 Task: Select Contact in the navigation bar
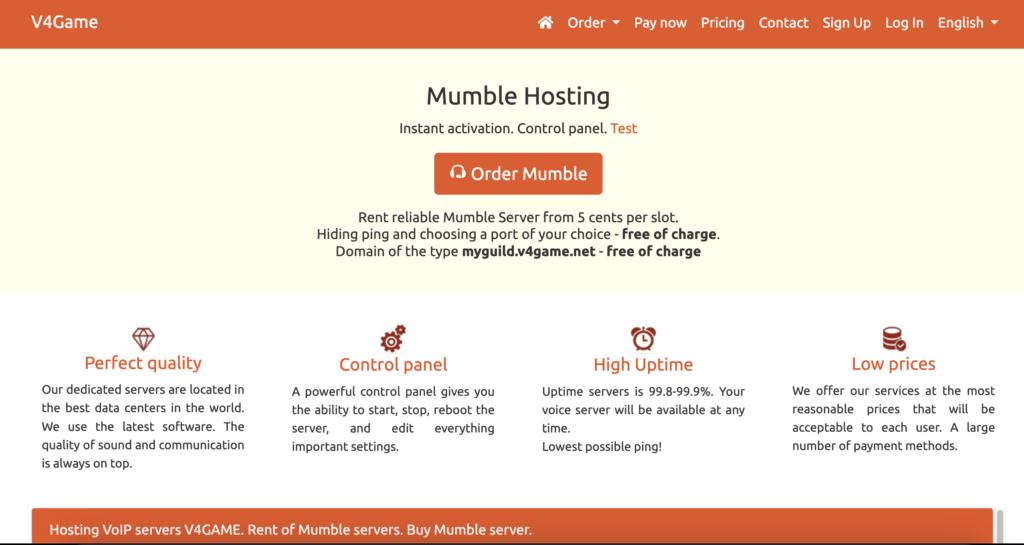pyautogui.click(x=783, y=23)
